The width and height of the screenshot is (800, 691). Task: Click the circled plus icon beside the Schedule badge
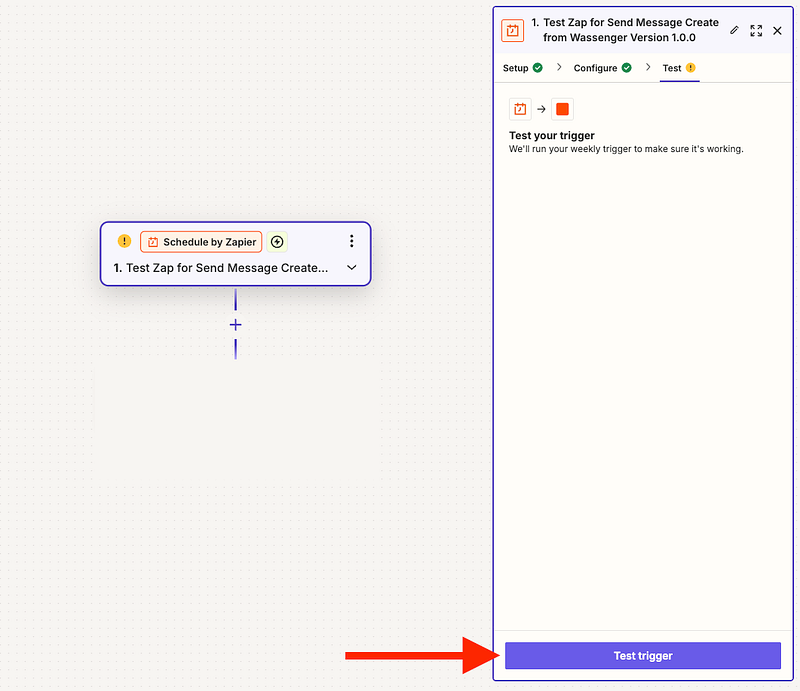(277, 242)
